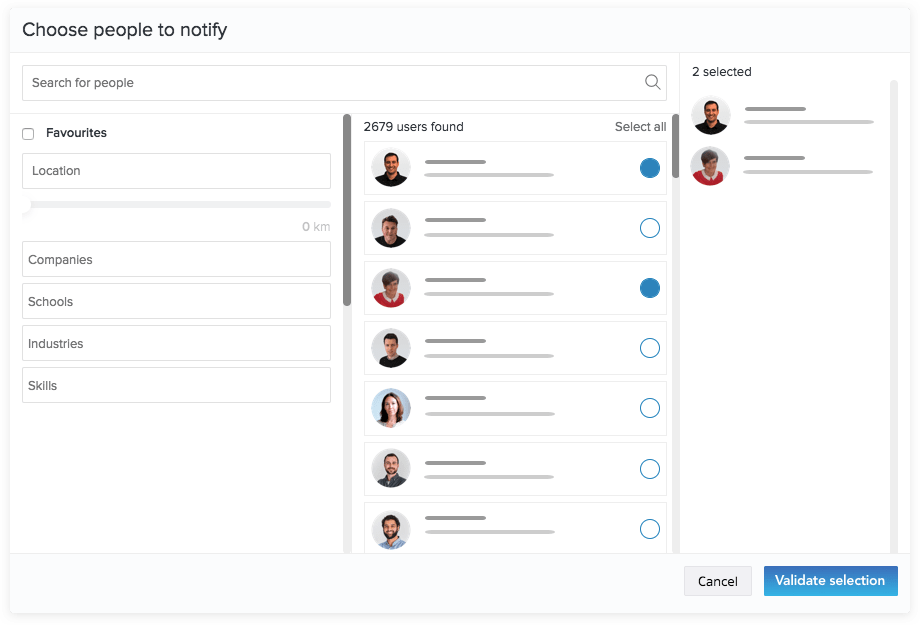Image resolution: width=920 pixels, height=625 pixels.
Task: Click the top avatar in the selected panel
Action: click(710, 115)
